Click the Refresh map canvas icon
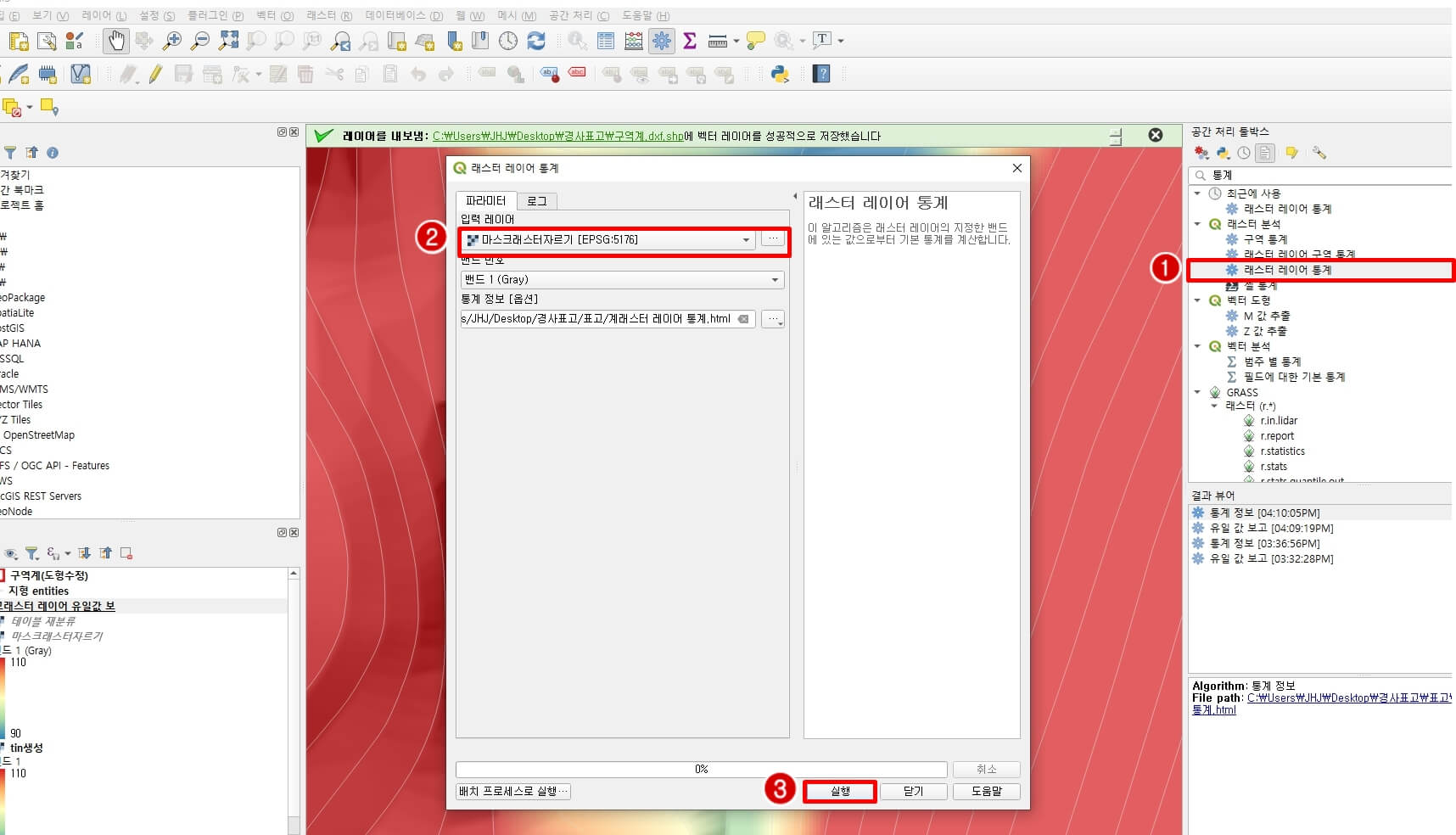 tap(536, 40)
